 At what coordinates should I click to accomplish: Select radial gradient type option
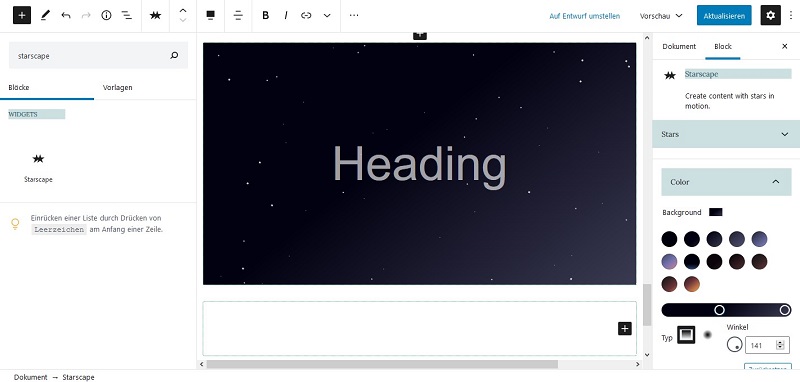(708, 335)
